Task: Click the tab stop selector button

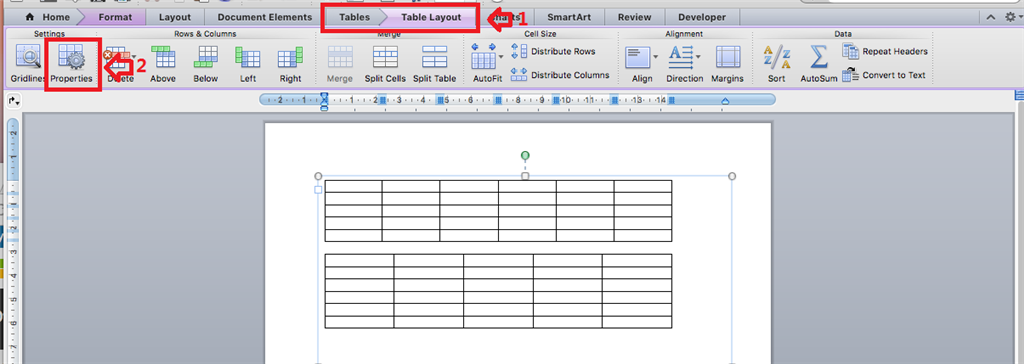Action: 14,101
